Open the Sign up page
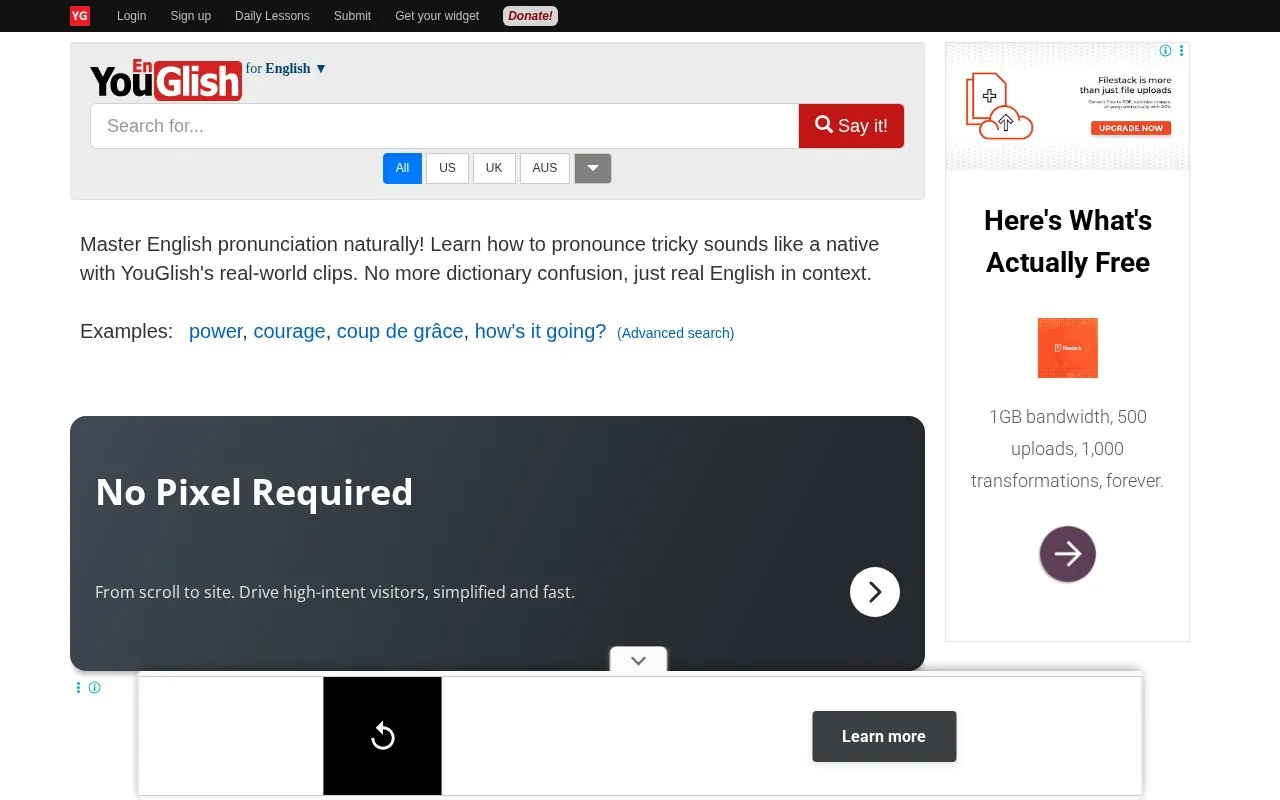Screen dimensions: 1280x800 (x=190, y=16)
